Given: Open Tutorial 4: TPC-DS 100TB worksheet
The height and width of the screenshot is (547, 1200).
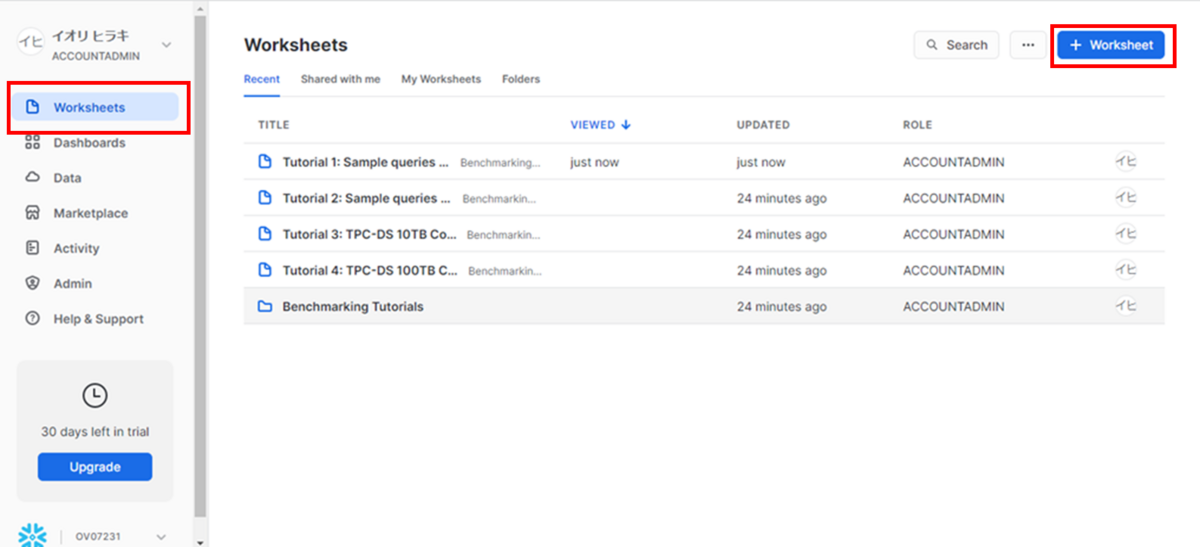Looking at the screenshot, I should pyautogui.click(x=371, y=270).
